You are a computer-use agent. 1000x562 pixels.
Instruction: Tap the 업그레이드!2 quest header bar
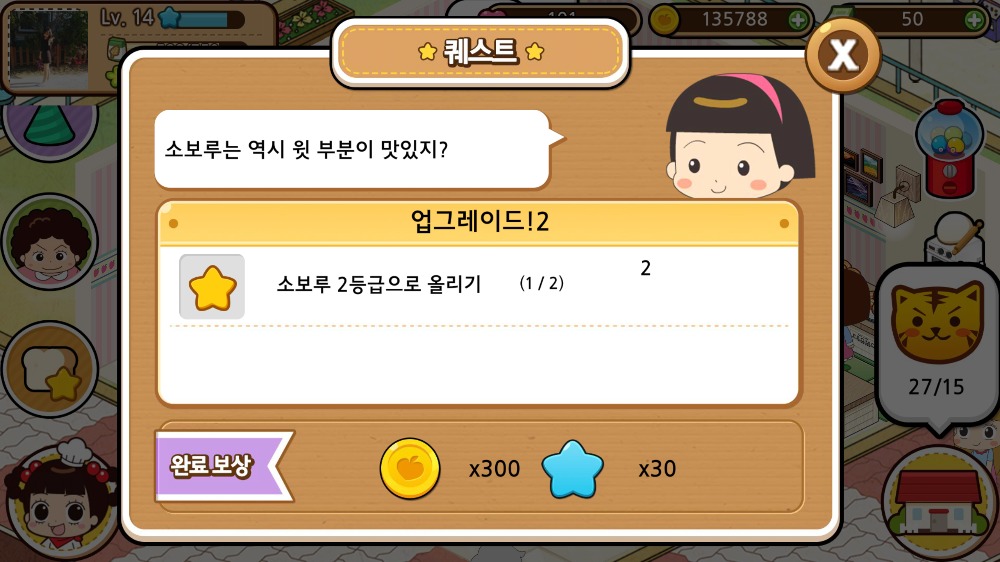(478, 223)
